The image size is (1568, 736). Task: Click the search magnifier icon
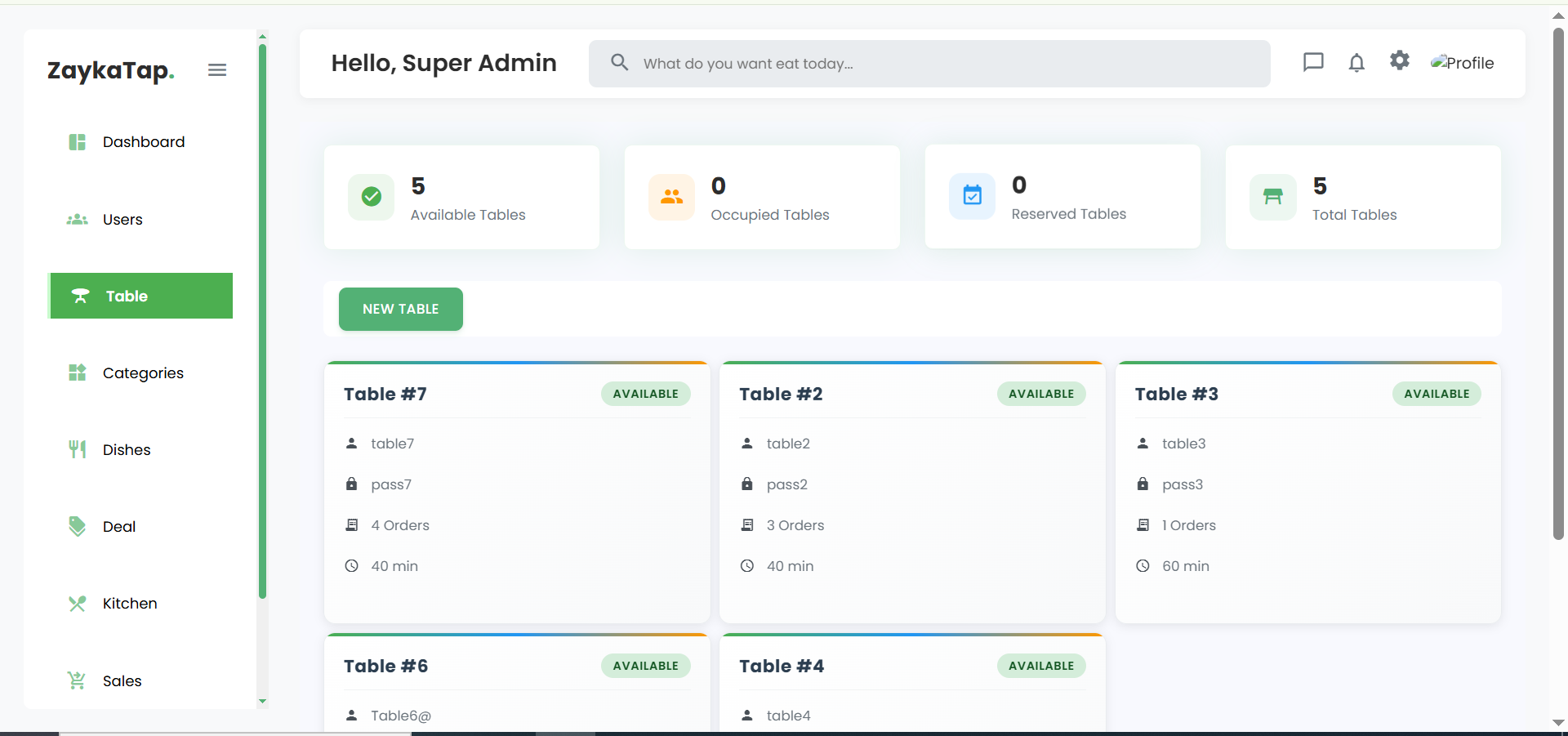click(620, 63)
